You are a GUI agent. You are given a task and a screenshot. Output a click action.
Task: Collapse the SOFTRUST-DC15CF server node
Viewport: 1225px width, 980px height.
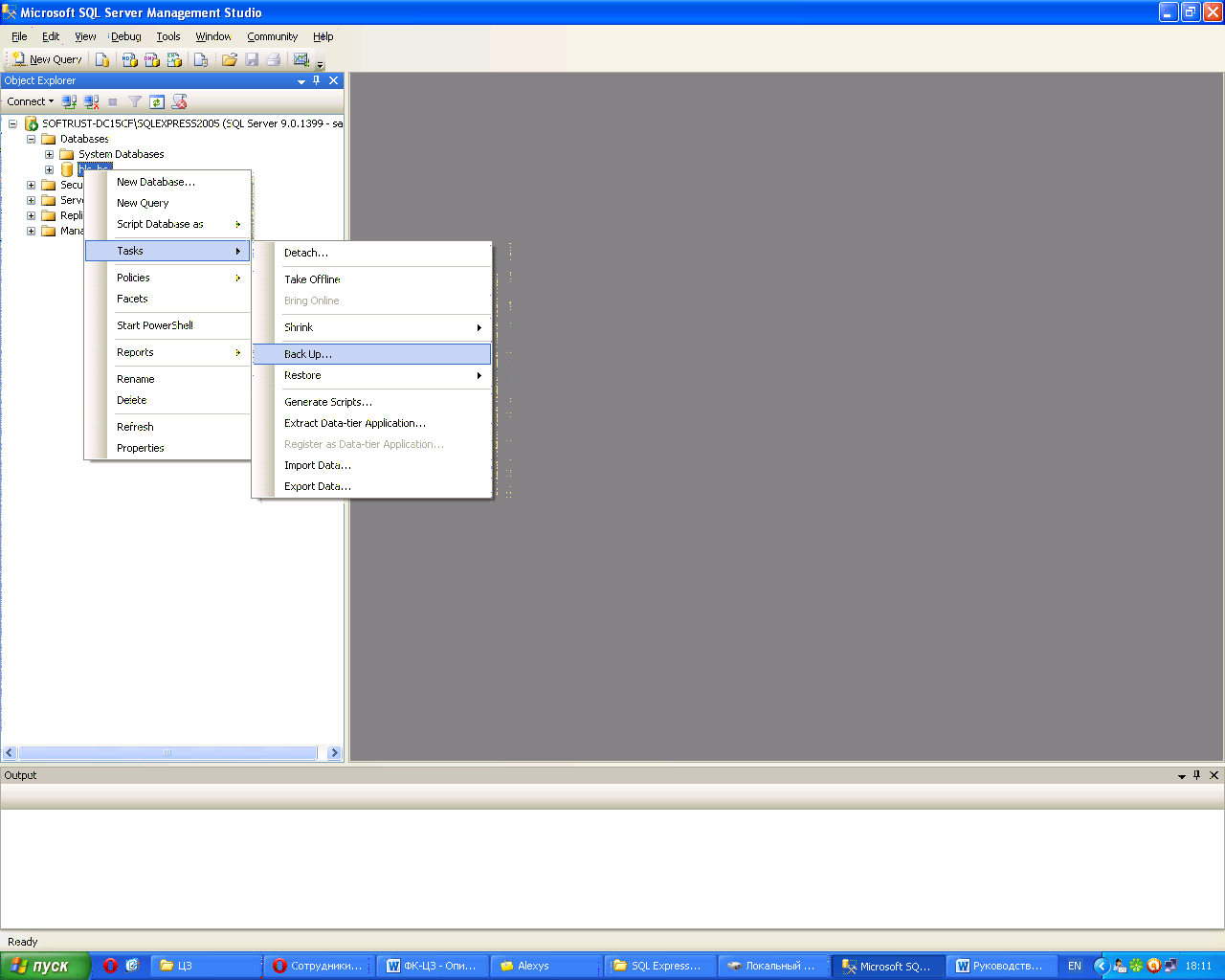(x=12, y=123)
